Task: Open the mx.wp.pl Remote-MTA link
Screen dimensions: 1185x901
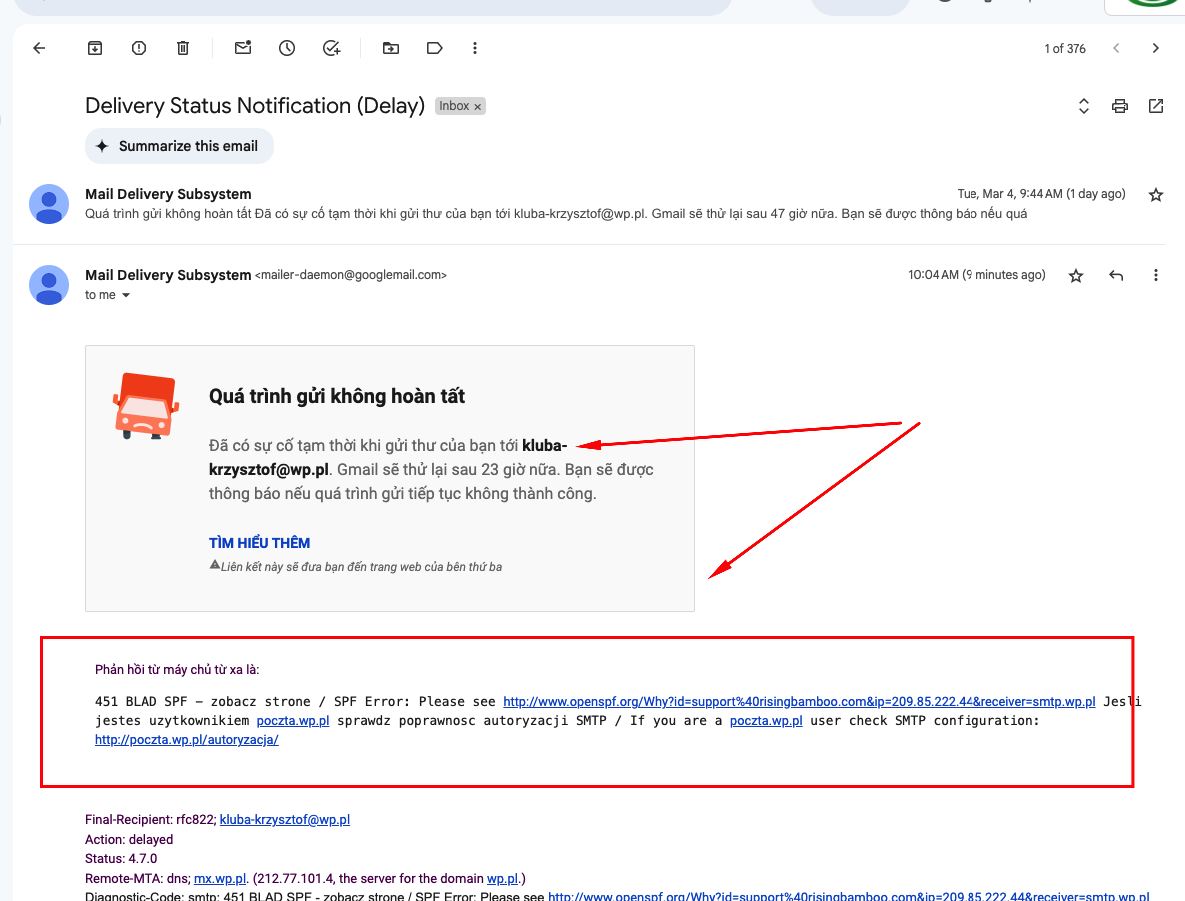Action: [220, 878]
